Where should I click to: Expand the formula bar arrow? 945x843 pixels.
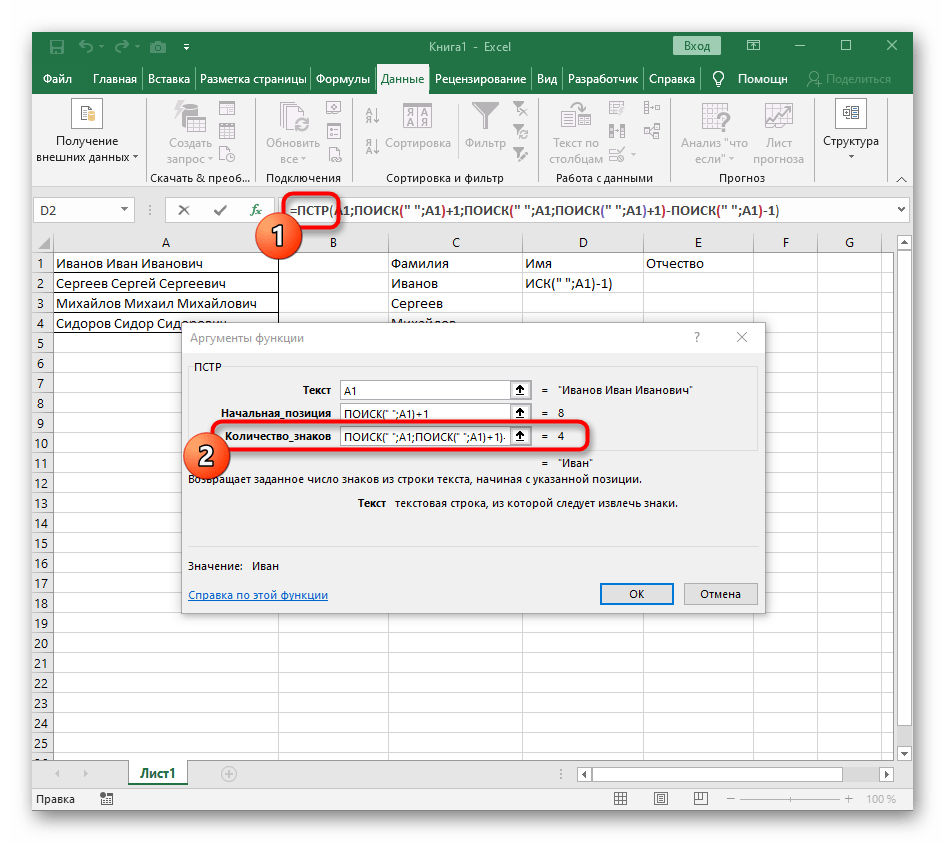coord(901,210)
